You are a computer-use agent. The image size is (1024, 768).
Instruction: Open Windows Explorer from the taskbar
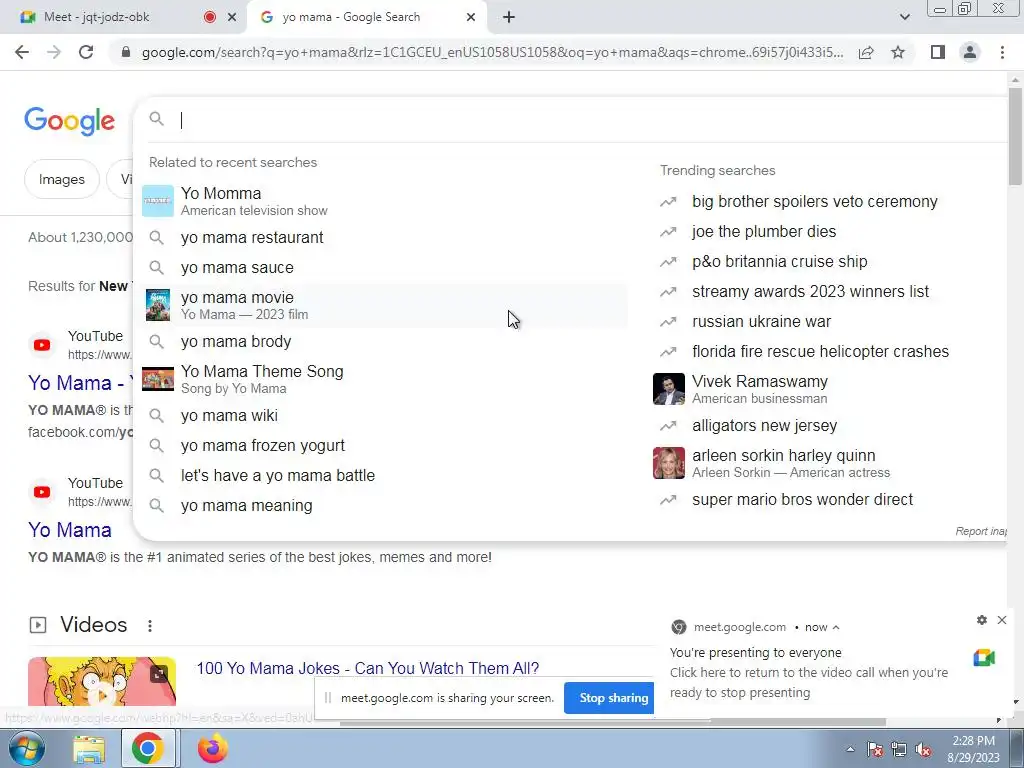click(89, 748)
